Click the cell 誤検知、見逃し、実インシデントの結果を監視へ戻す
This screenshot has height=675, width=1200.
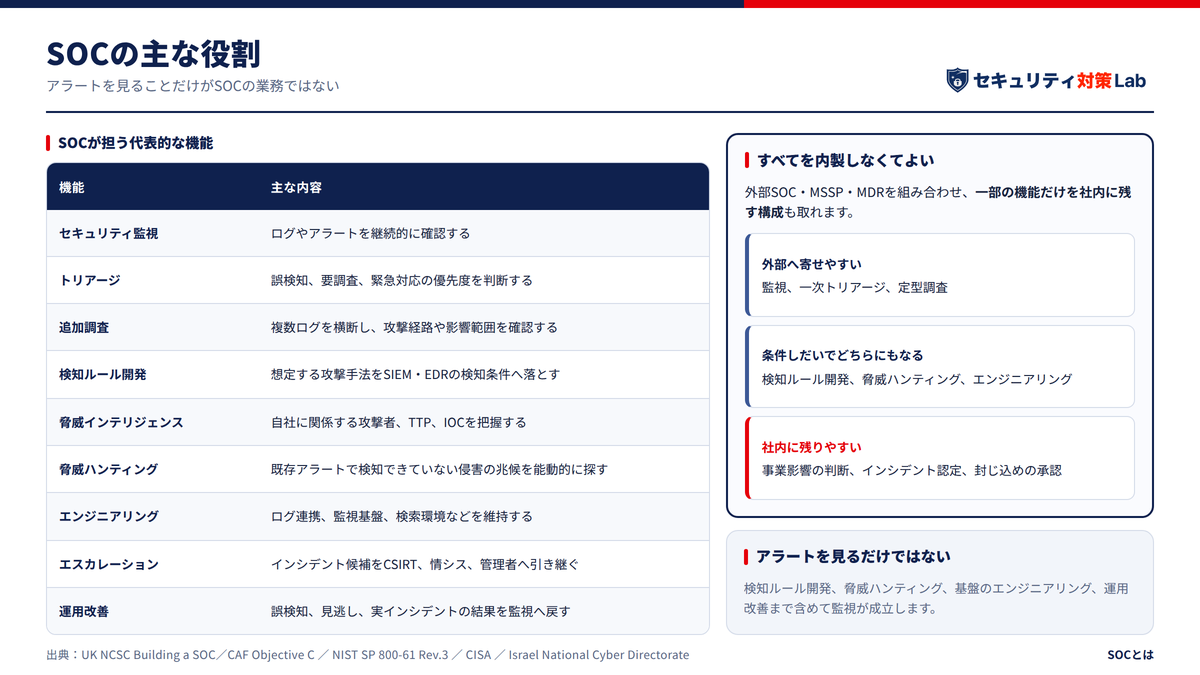coord(421,611)
